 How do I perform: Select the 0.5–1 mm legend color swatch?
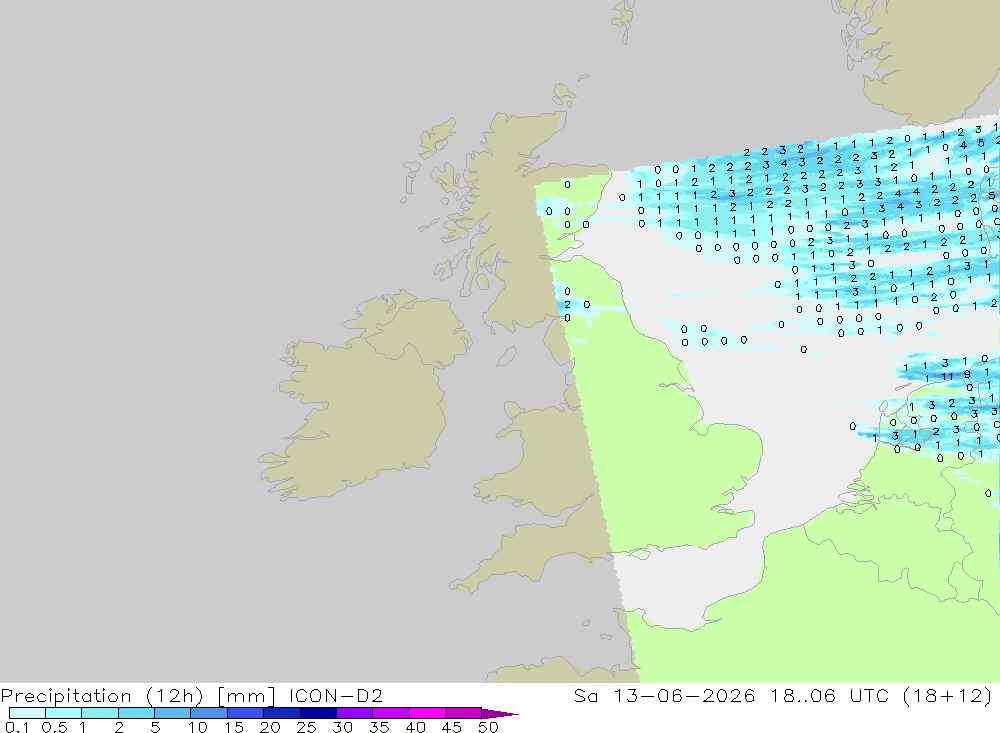pos(63,713)
